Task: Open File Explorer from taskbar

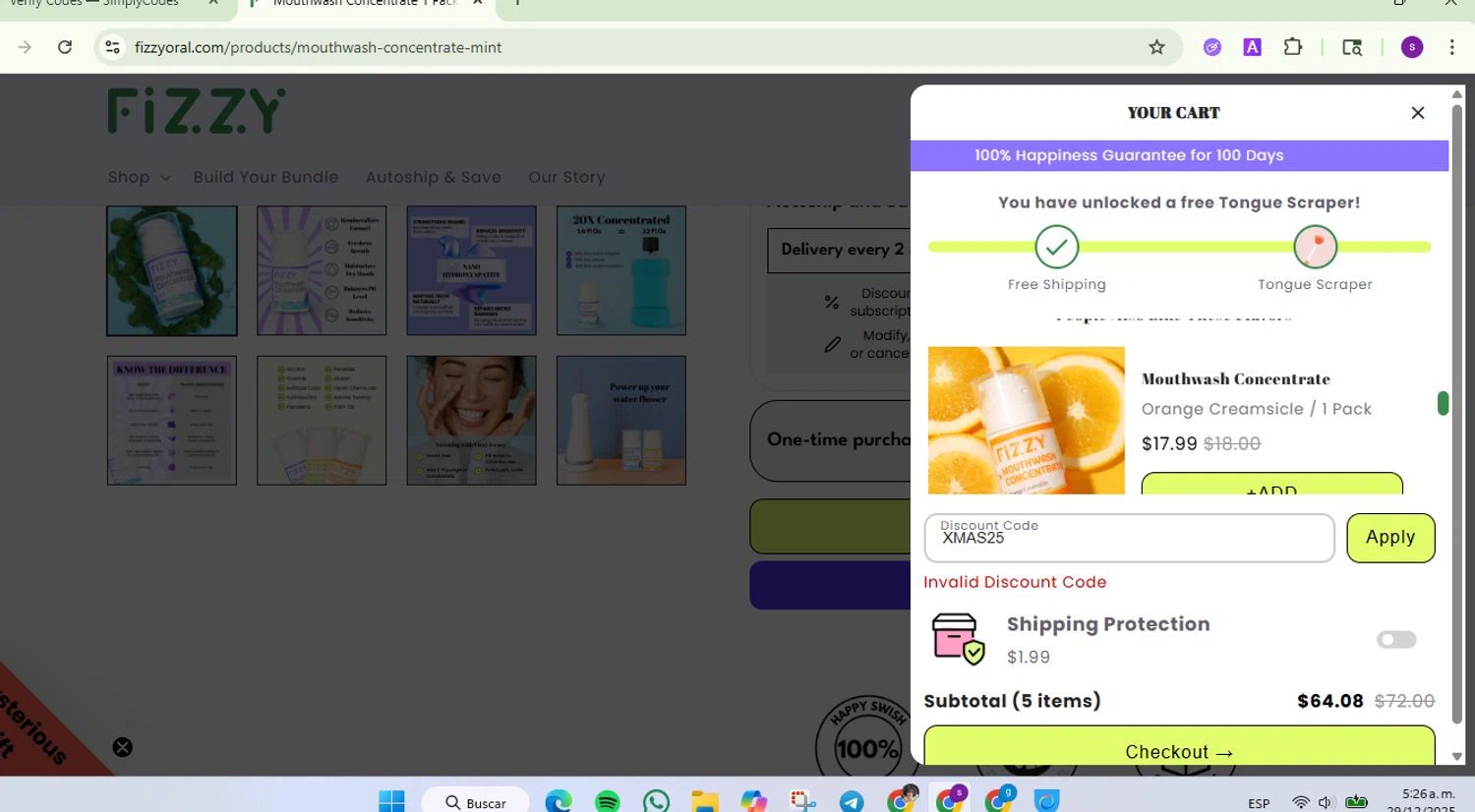Action: [x=704, y=801]
